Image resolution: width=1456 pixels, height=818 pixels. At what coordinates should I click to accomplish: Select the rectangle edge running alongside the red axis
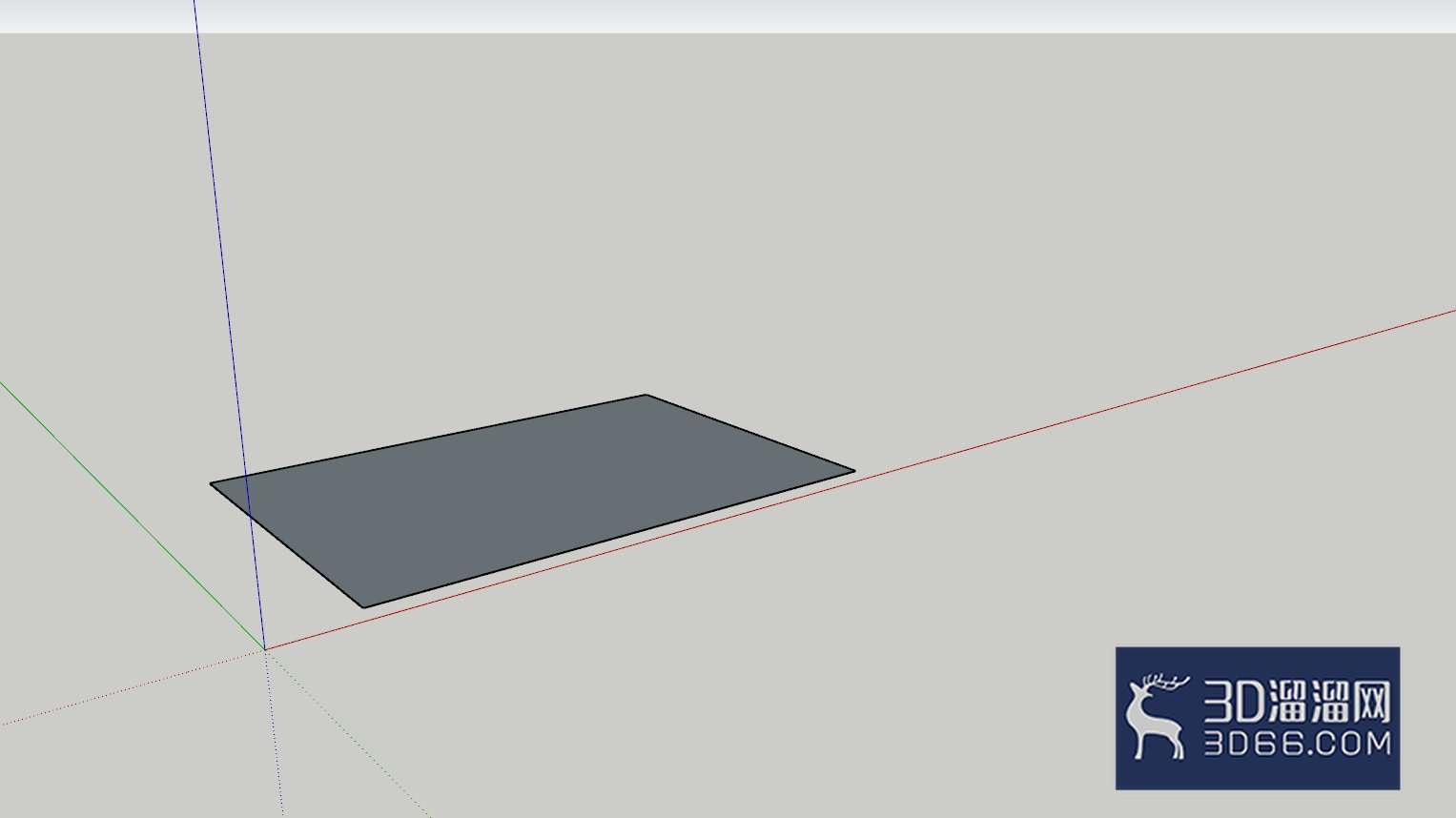pos(609,539)
